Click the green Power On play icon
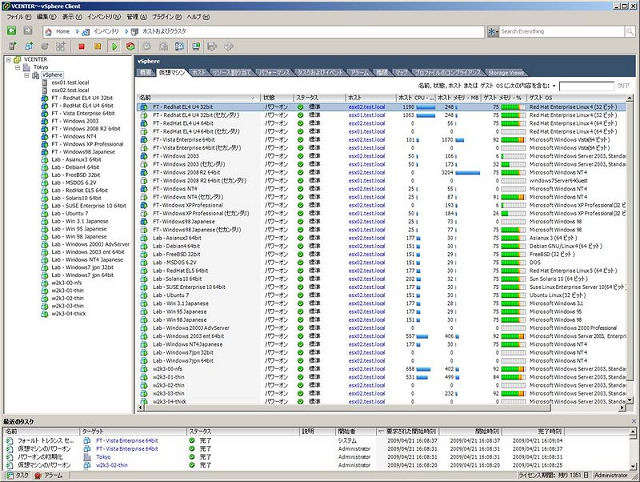The height and width of the screenshot is (482, 640). 115,47
